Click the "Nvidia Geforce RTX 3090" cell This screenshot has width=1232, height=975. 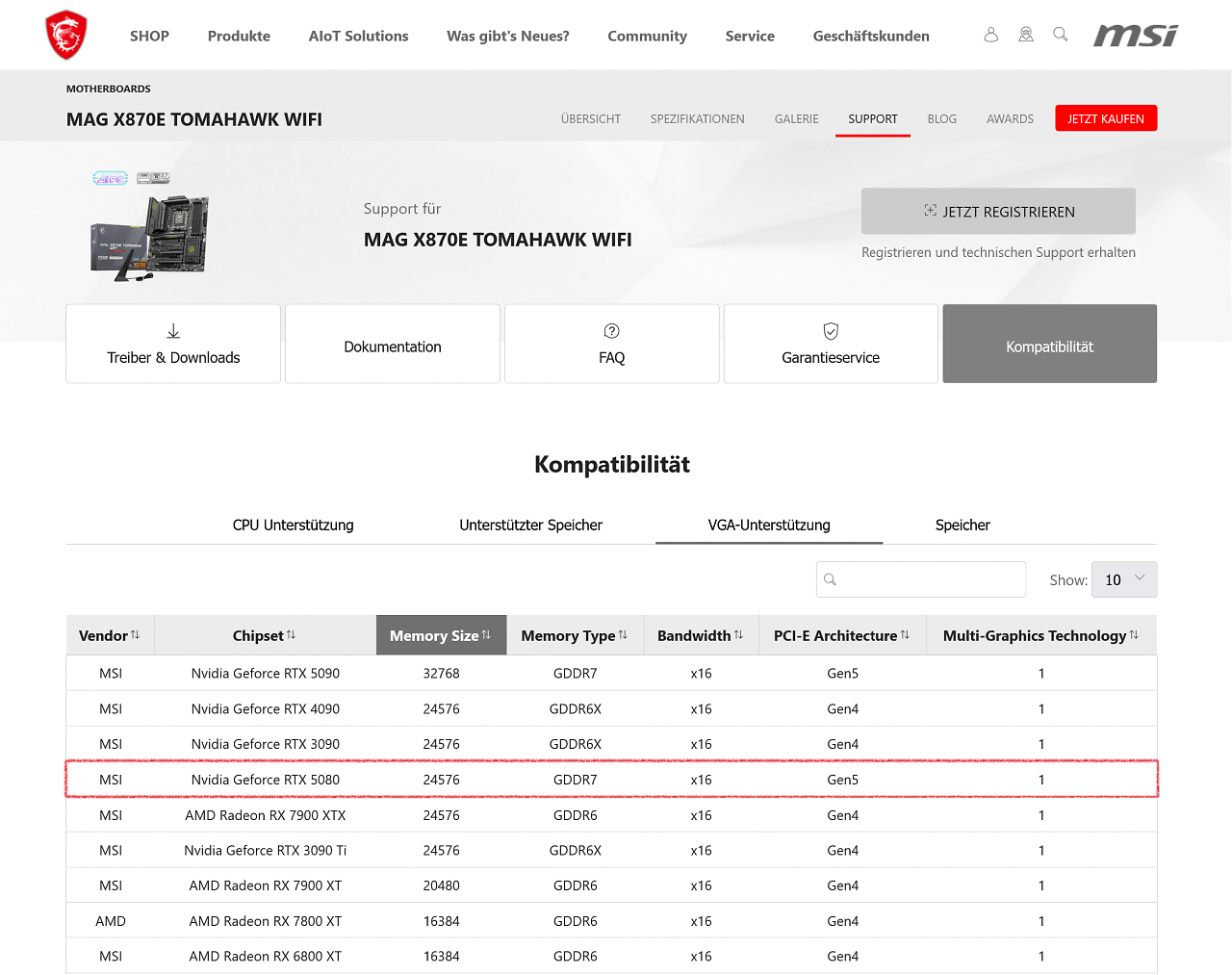[266, 744]
